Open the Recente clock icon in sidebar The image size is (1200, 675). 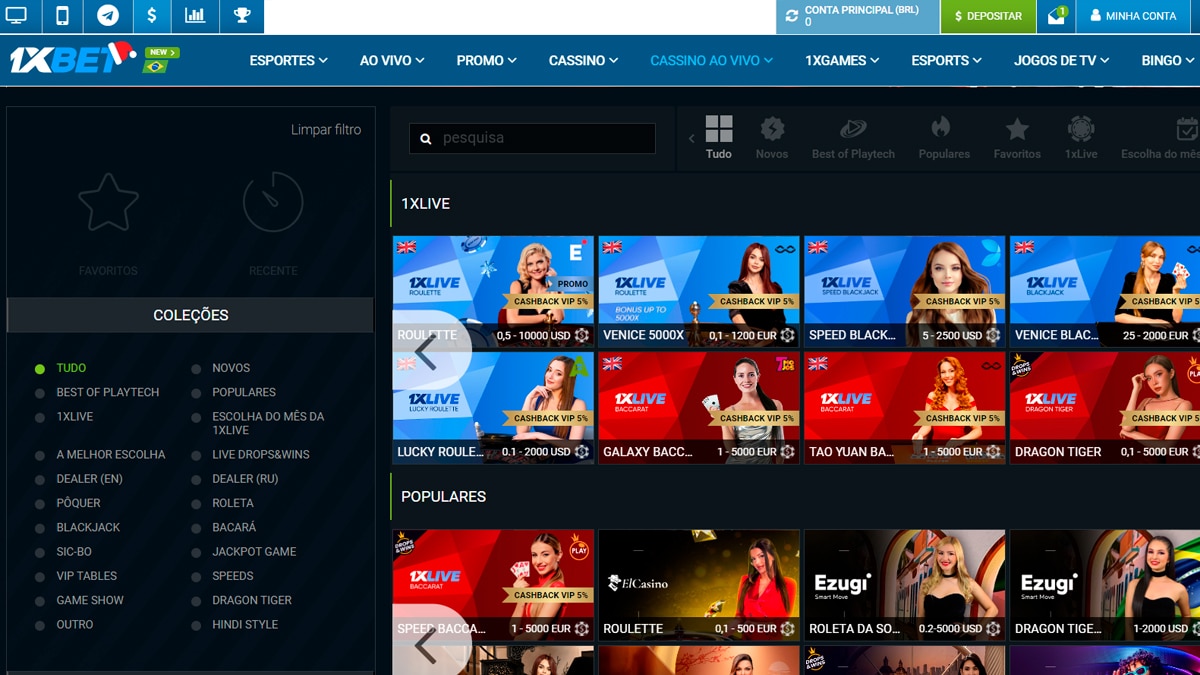[x=273, y=203]
